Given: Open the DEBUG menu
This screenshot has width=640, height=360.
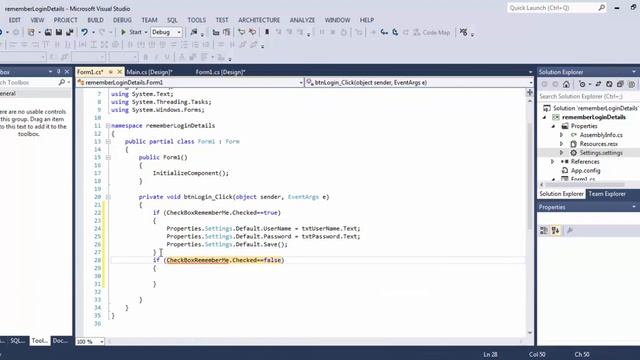Looking at the screenshot, I should 122,20.
